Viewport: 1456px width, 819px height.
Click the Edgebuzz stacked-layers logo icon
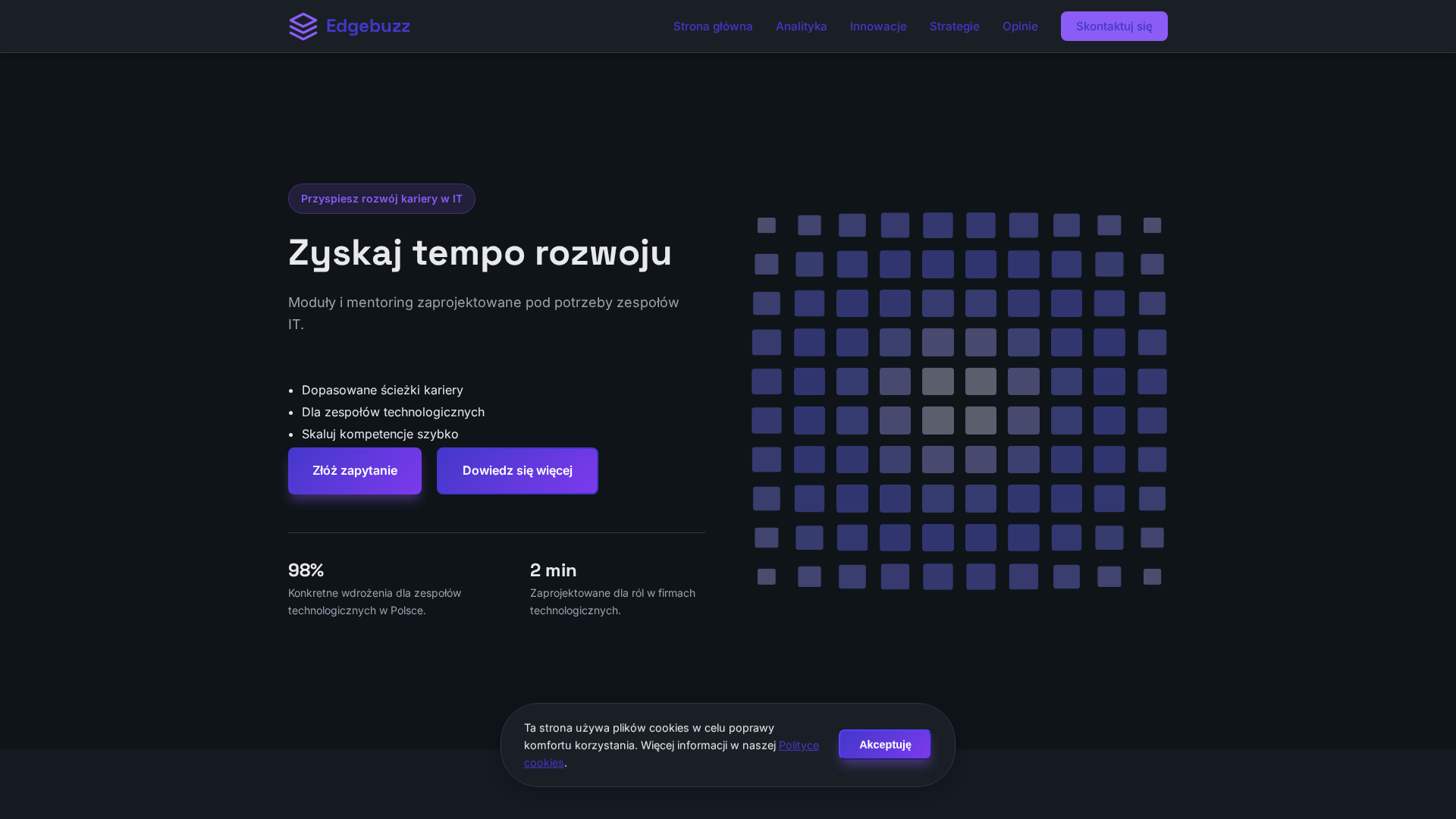[x=303, y=27]
